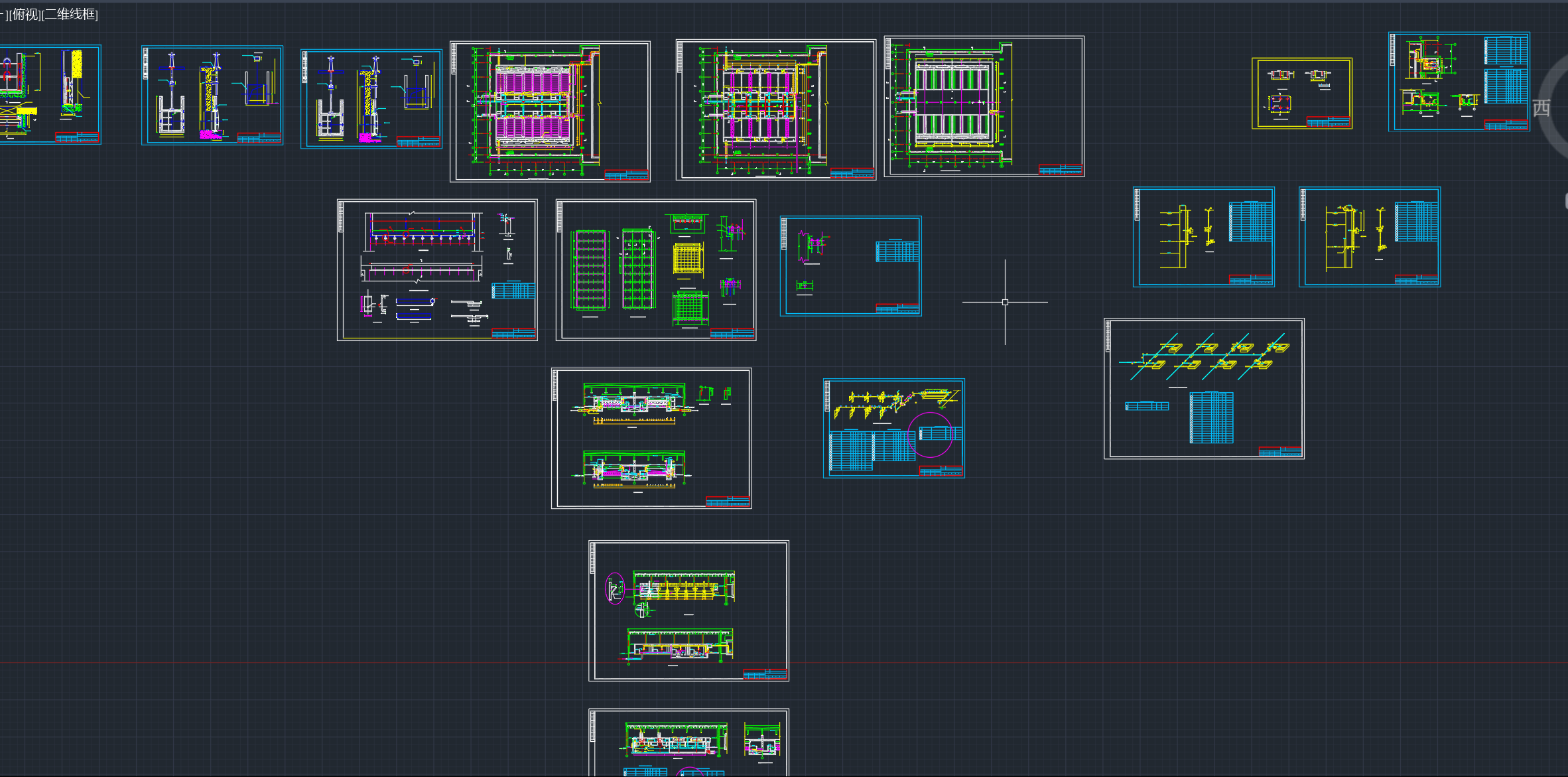Click the yellow square grating drawing
This screenshot has height=777, width=1568.
pyautogui.click(x=688, y=258)
